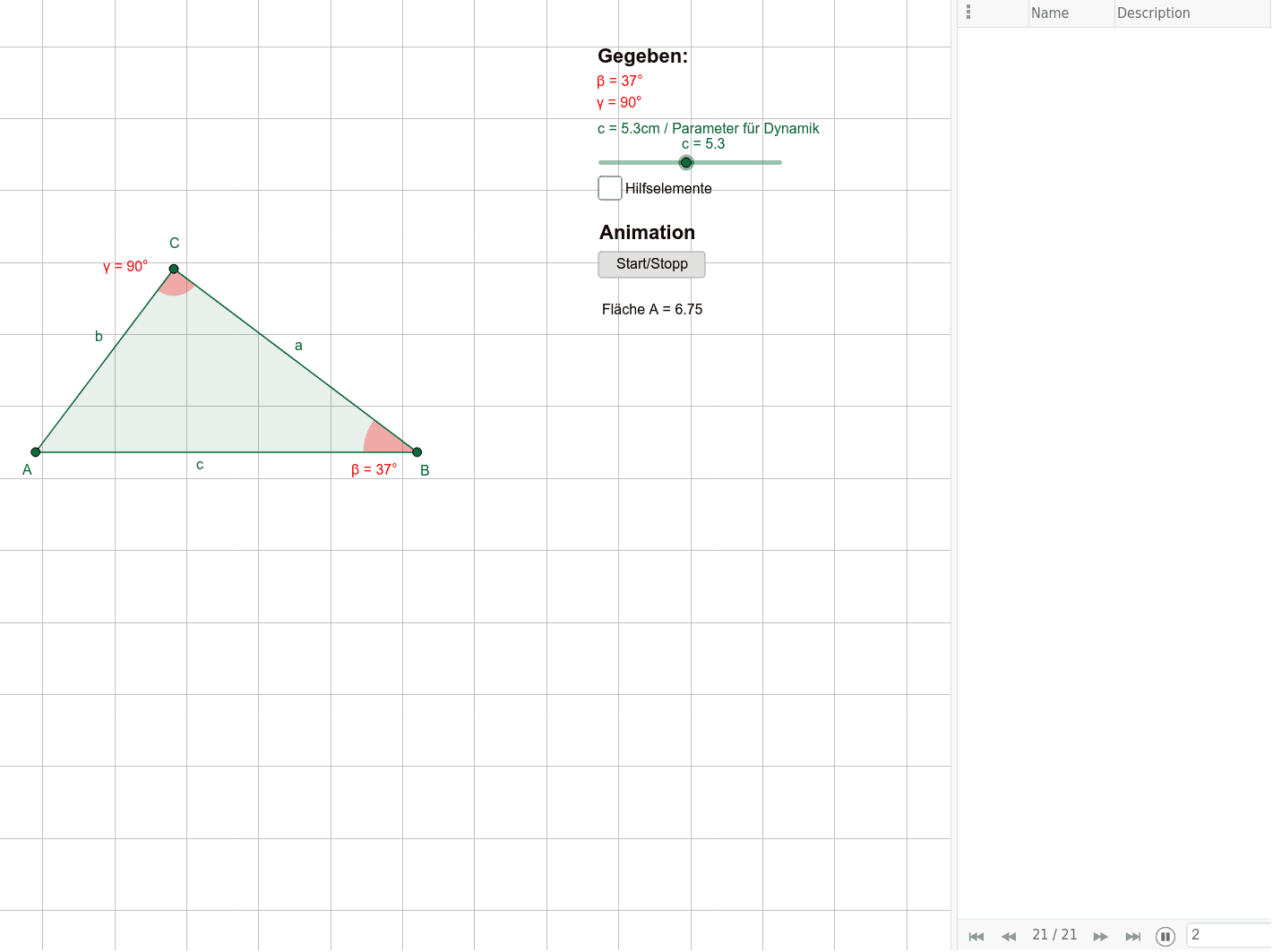Advance one construction step forward
This screenshot has height=952, width=1273.
1101,937
